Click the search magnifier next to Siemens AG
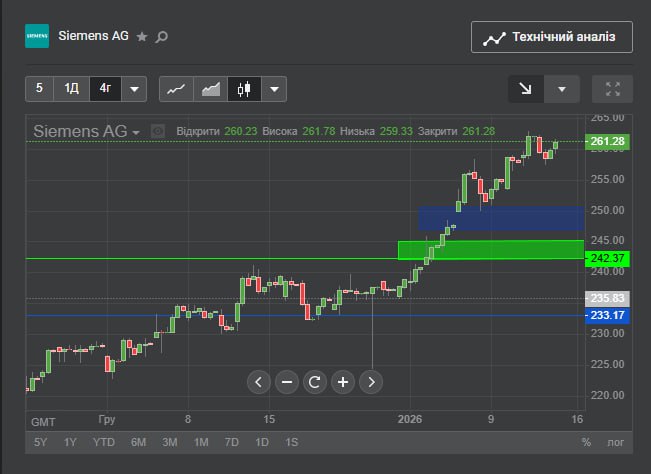Image resolution: width=651 pixels, height=474 pixels. coord(163,37)
